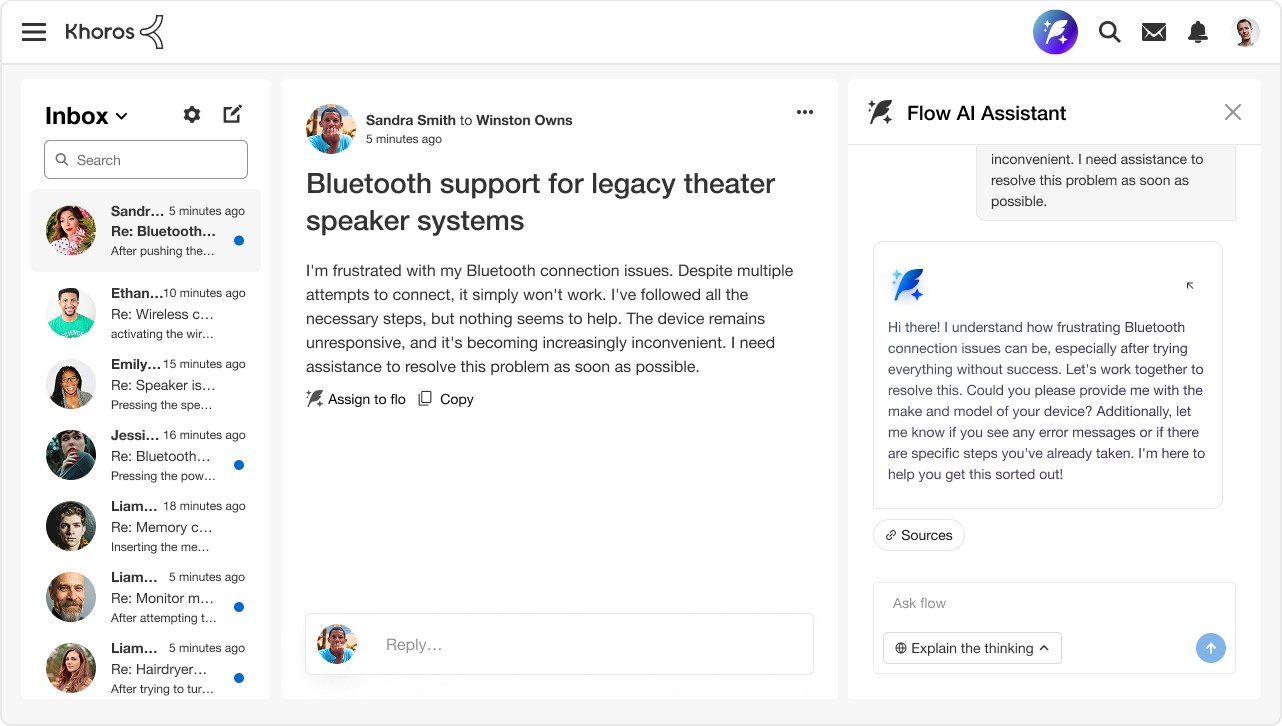1282x726 pixels.
Task: Click the Flow AI Assistant title icon
Action: tap(880, 112)
